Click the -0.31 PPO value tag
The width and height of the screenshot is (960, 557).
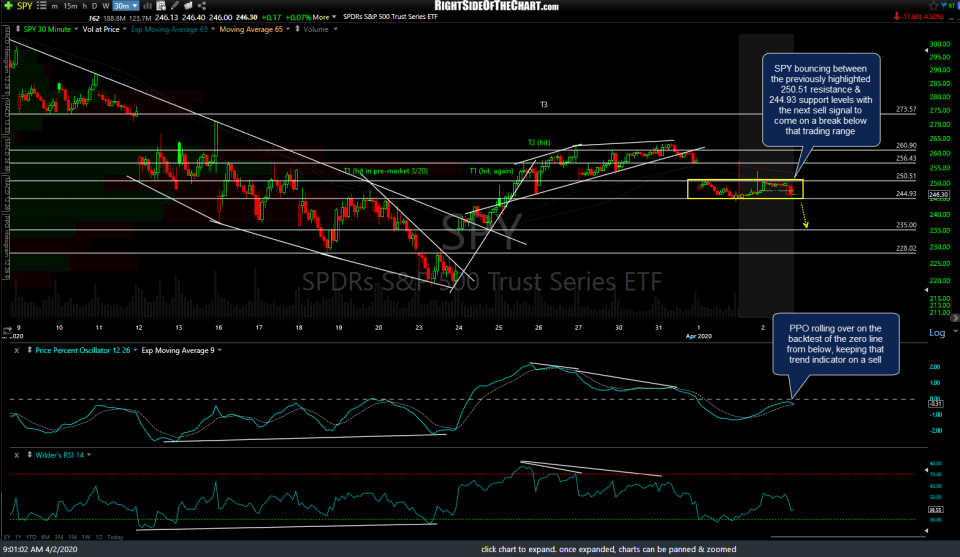coord(936,403)
